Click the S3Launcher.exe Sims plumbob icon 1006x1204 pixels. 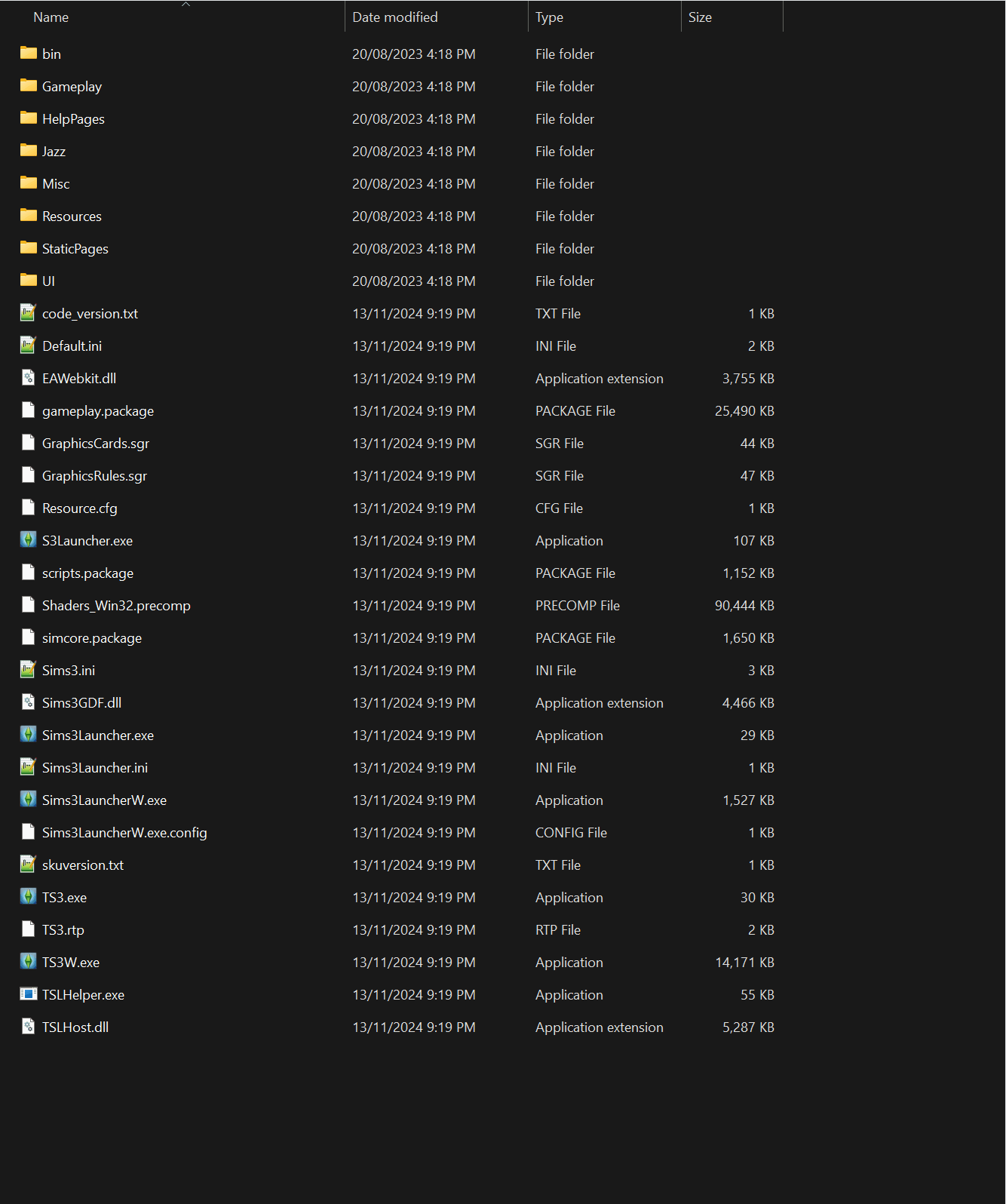click(x=28, y=539)
